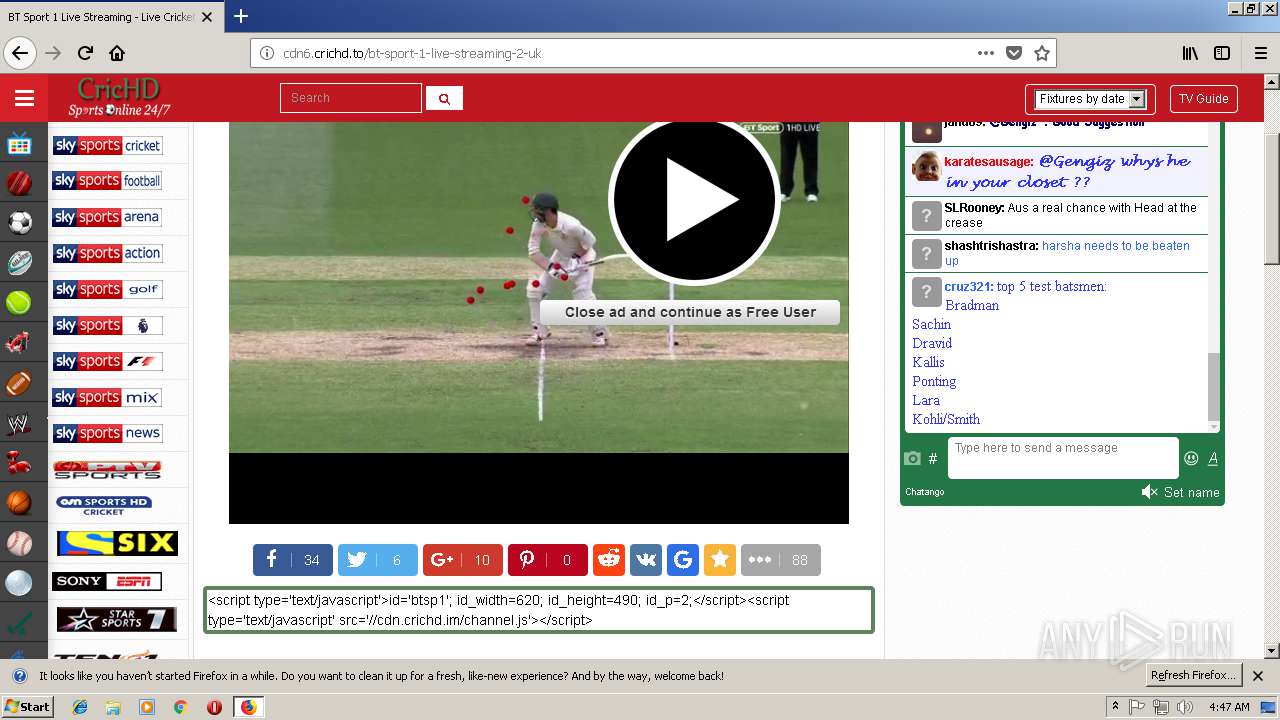Open the Windows Start menu
The height and width of the screenshot is (720, 1280).
pyautogui.click(x=27, y=707)
